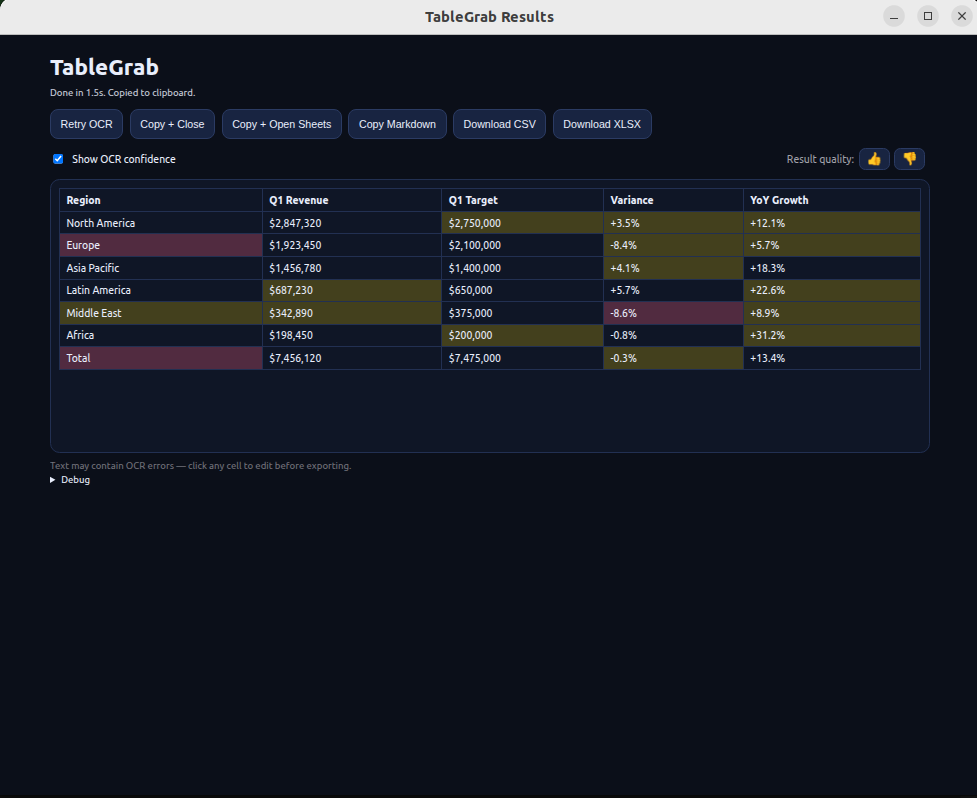Edit the low-confidence Europe cell
This screenshot has width=977, height=798.
click(x=161, y=245)
